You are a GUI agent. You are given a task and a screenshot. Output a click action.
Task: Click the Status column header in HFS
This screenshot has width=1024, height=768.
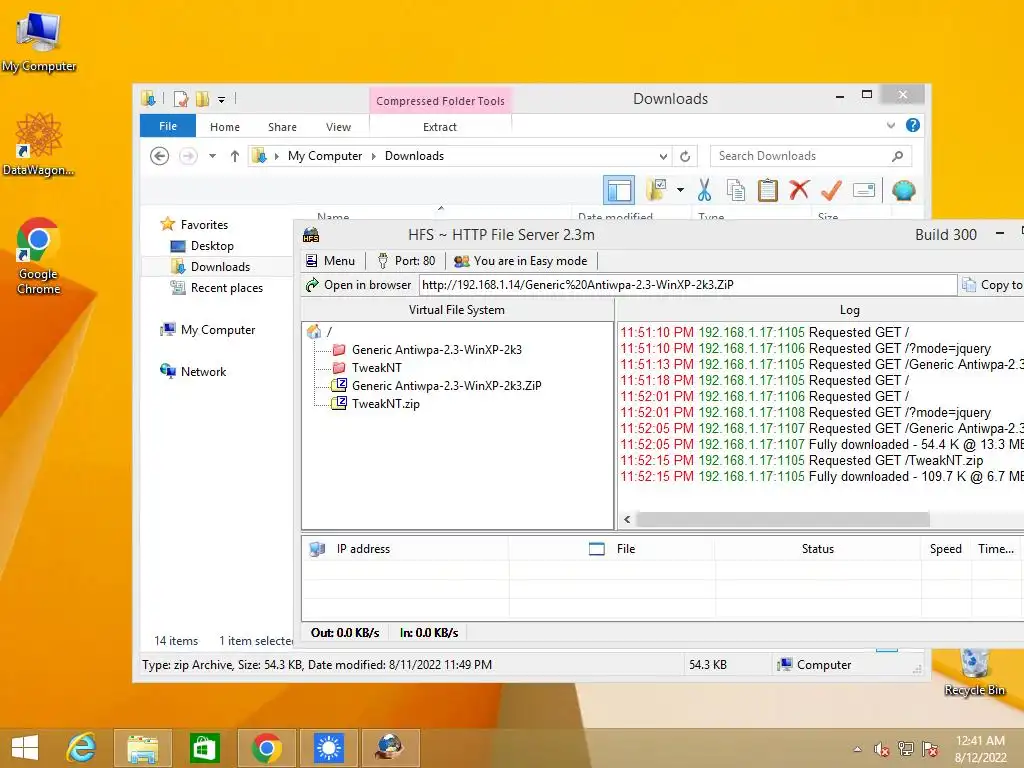(x=818, y=549)
